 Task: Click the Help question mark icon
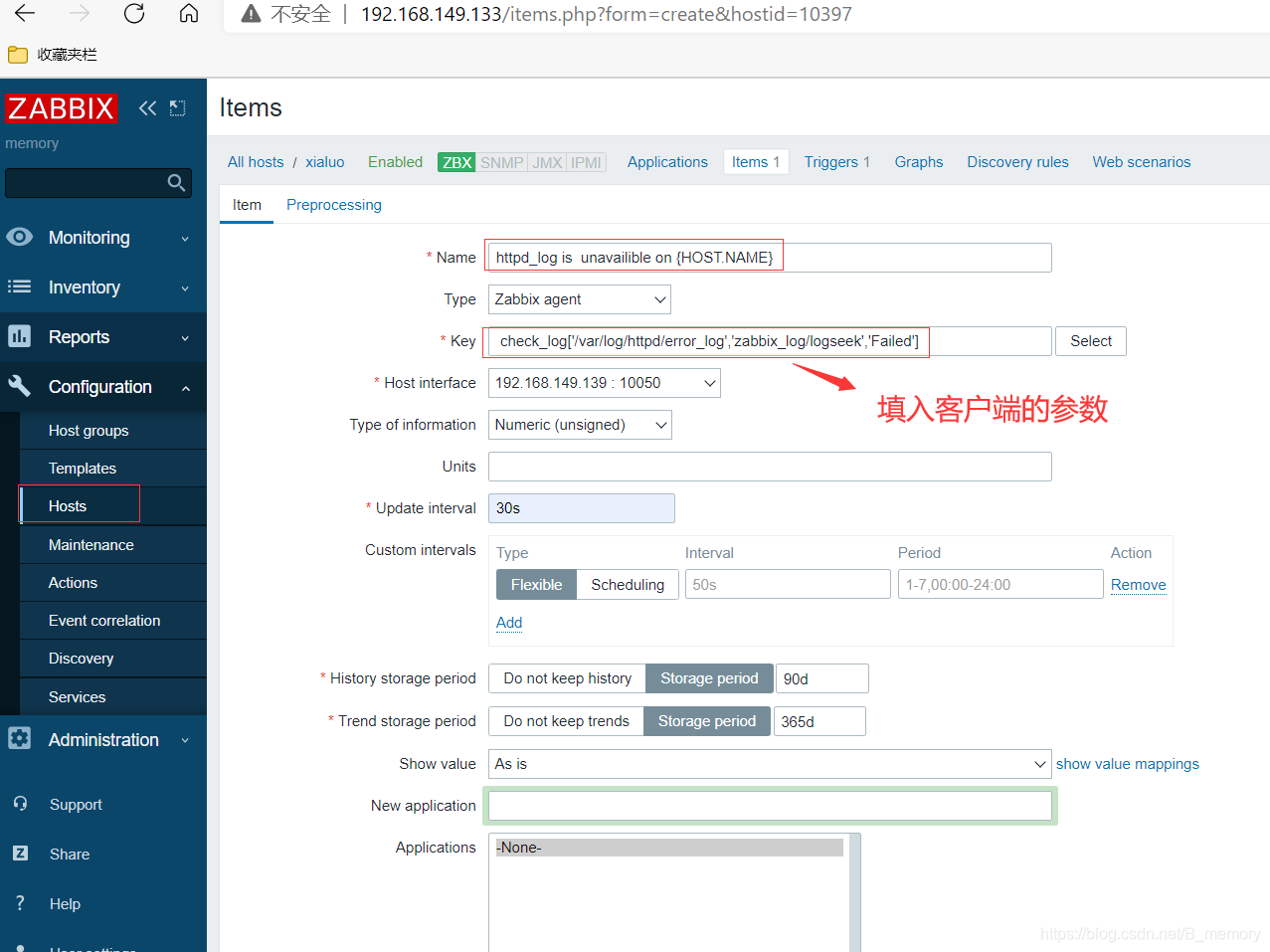point(20,903)
